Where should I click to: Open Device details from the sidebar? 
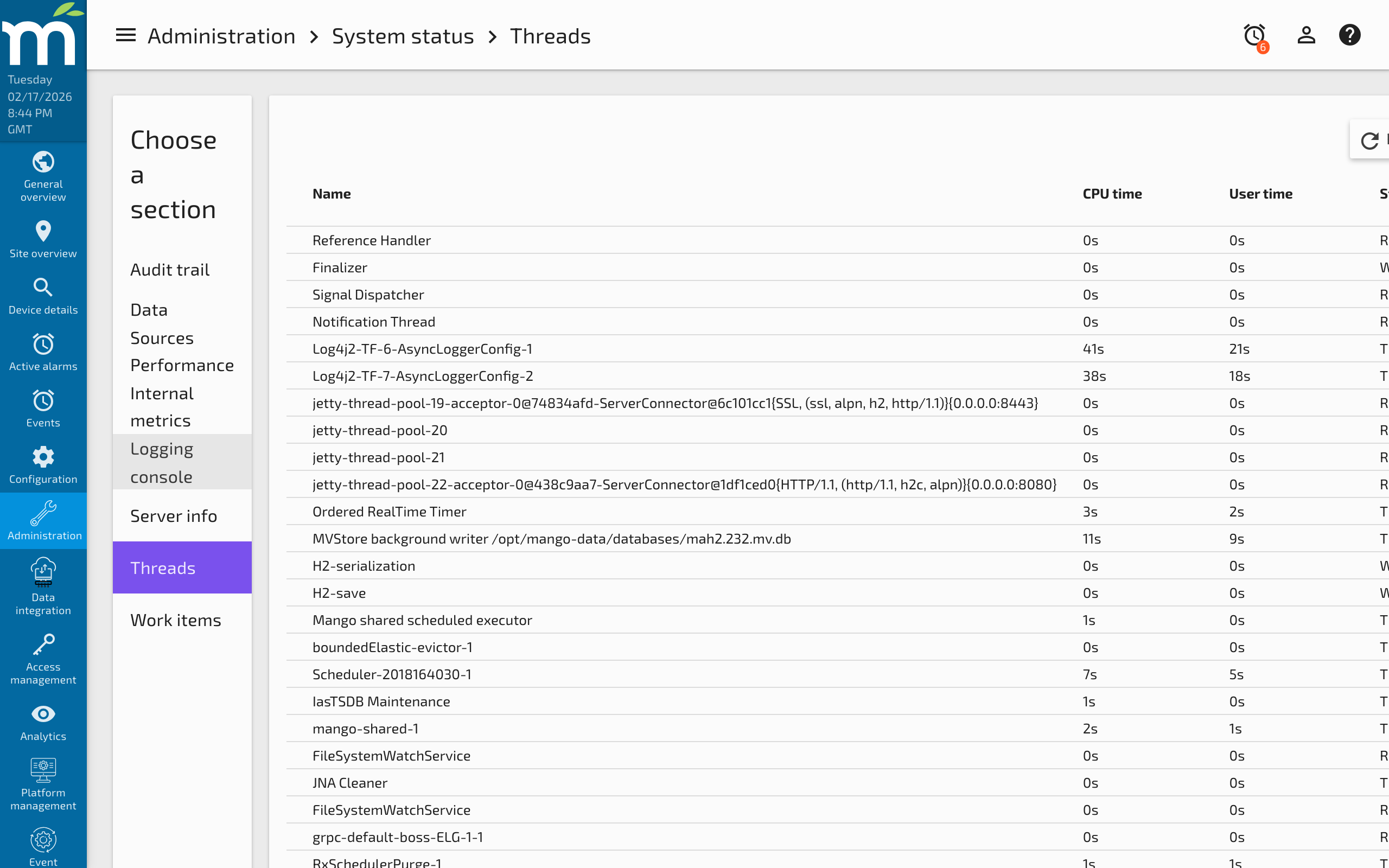43,293
